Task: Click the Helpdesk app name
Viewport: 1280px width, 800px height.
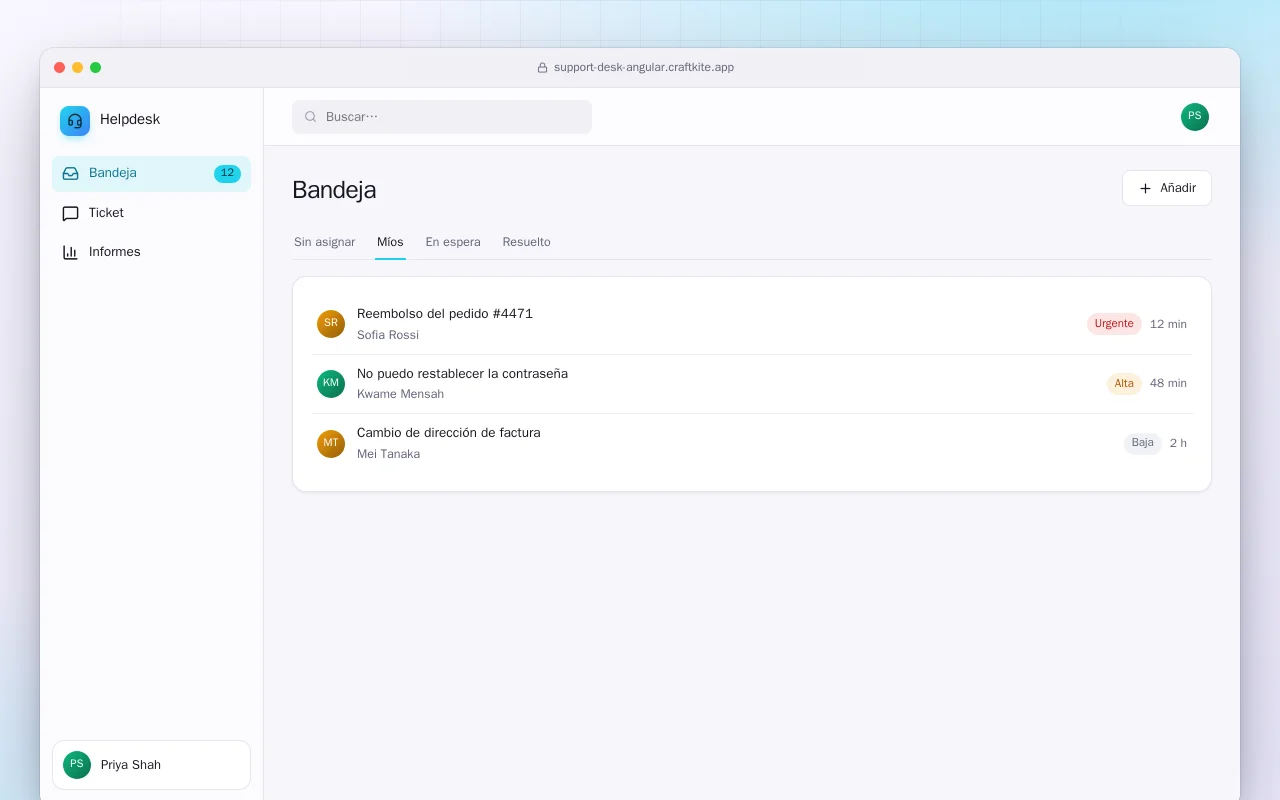Action: point(130,120)
